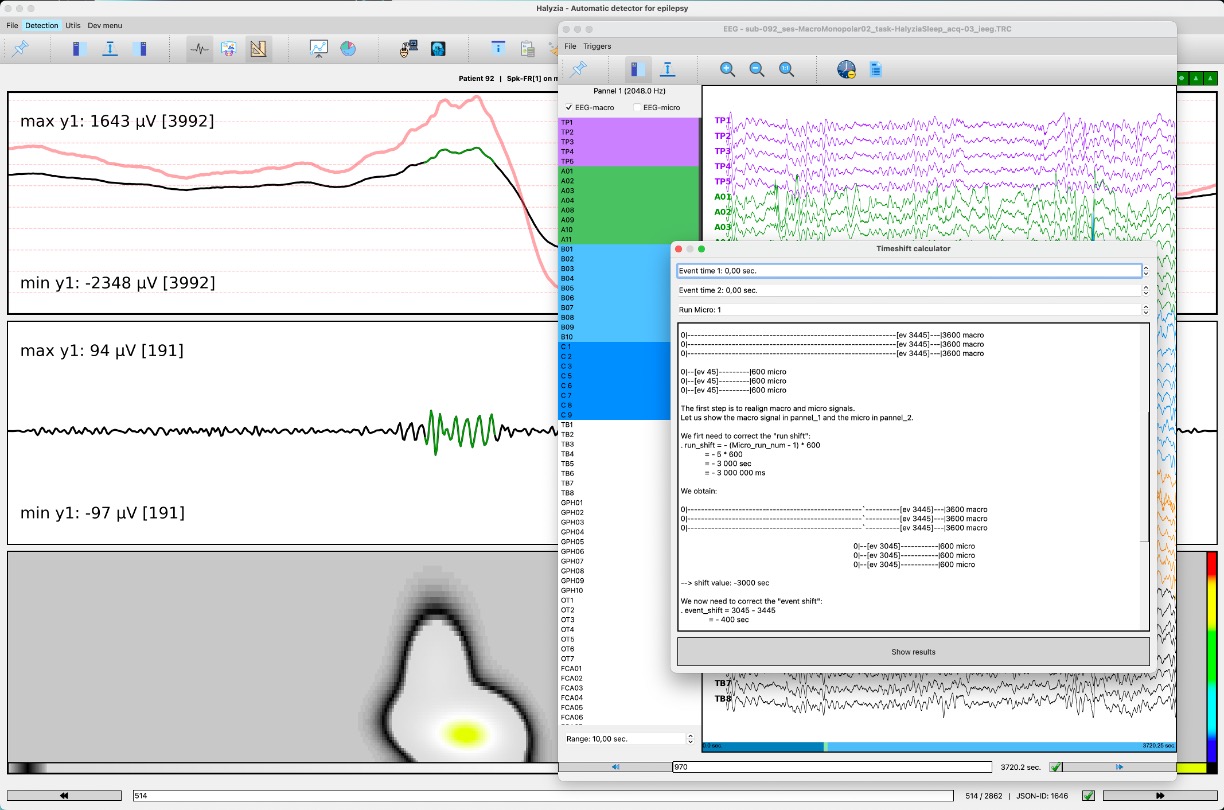Click the pie chart icon in main toolbar
The height and width of the screenshot is (810, 1224).
(x=348, y=48)
